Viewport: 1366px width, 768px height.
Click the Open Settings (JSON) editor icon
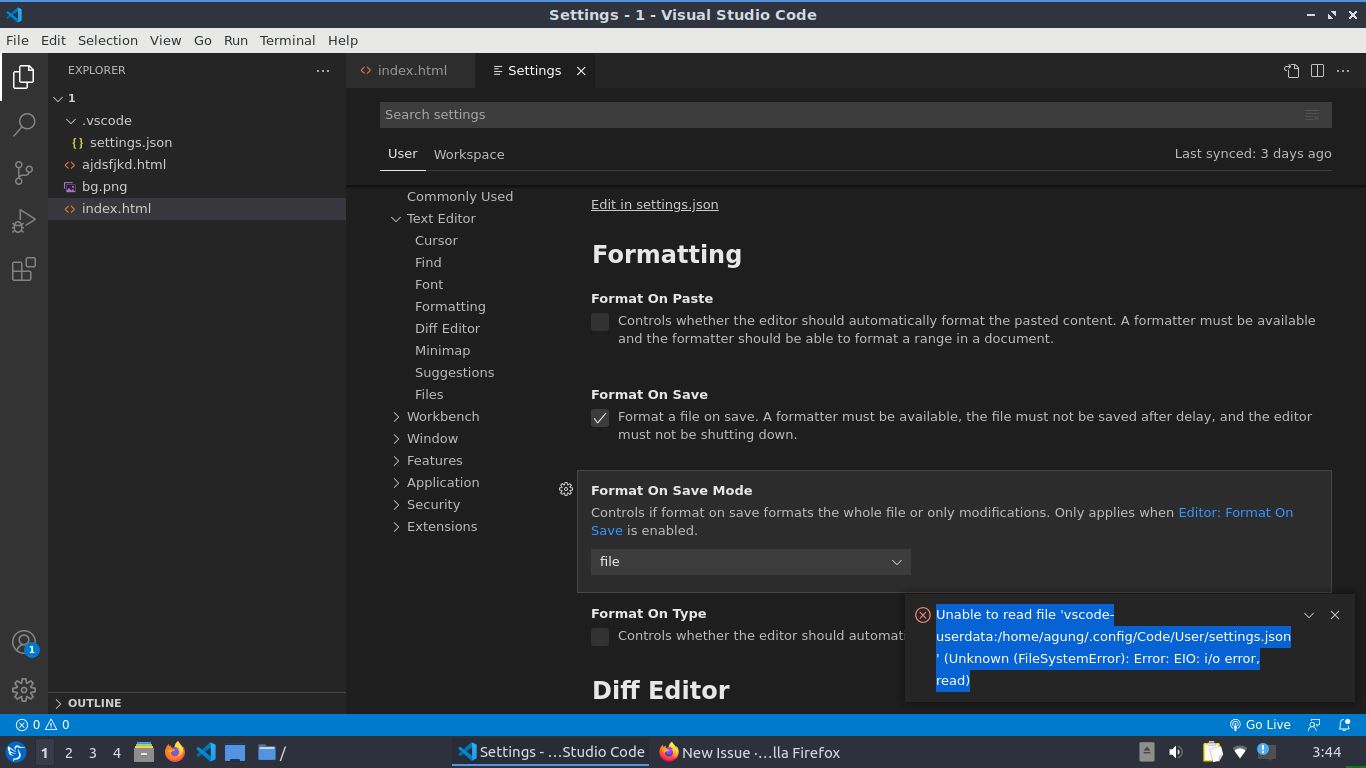(x=1290, y=71)
